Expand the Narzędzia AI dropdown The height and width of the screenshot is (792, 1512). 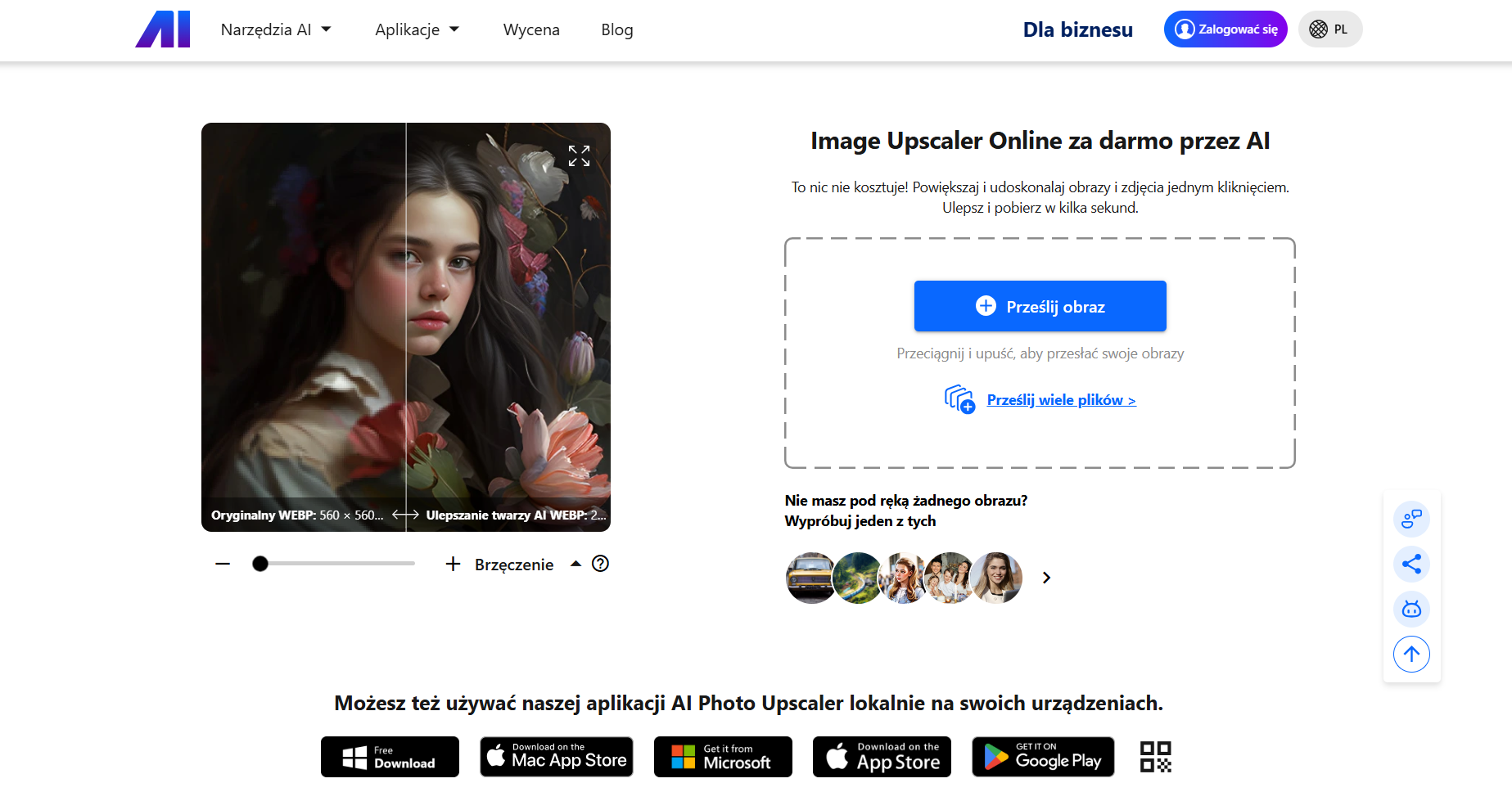click(276, 29)
